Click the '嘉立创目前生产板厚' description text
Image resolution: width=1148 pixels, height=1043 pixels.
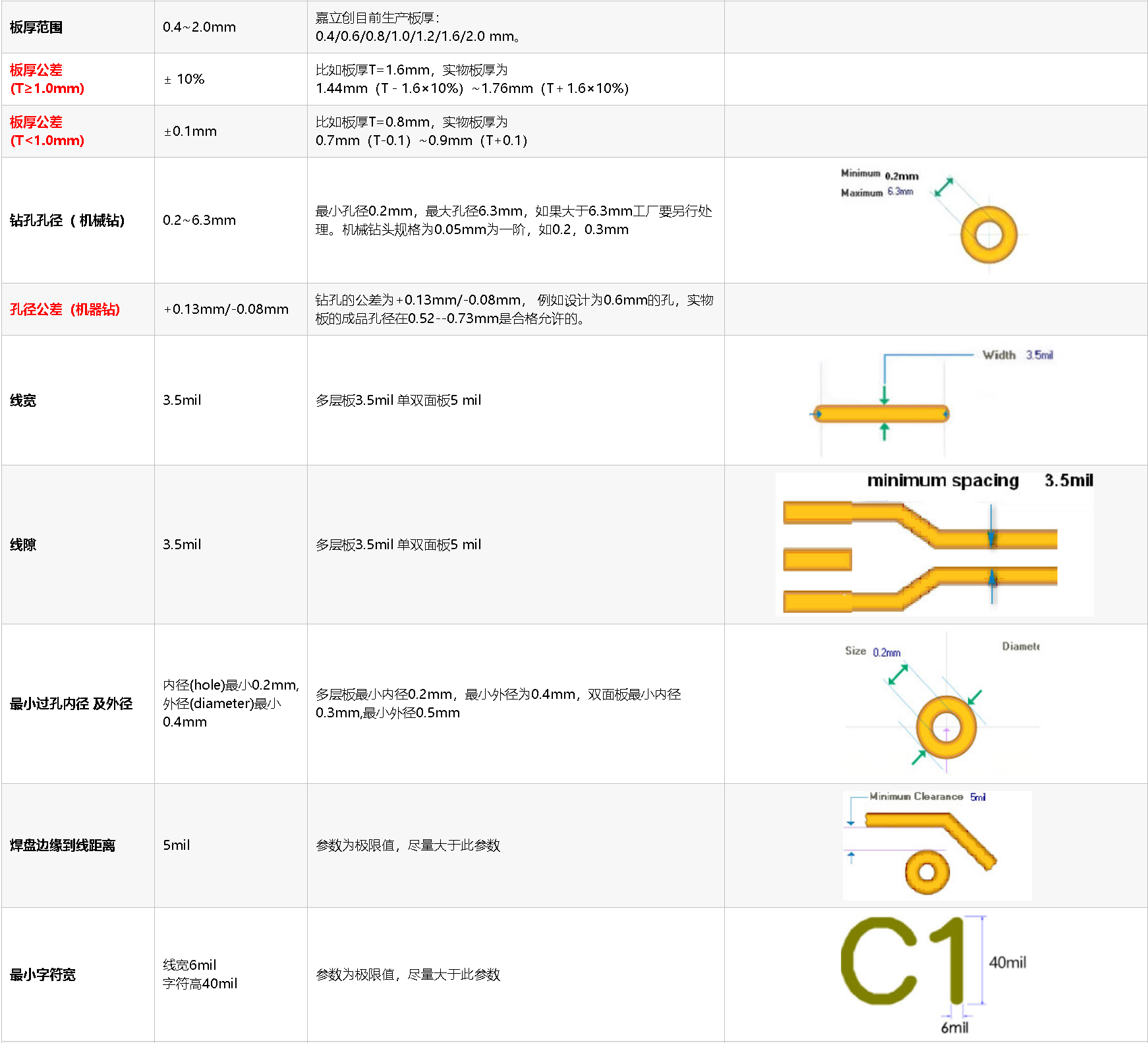coord(418,27)
